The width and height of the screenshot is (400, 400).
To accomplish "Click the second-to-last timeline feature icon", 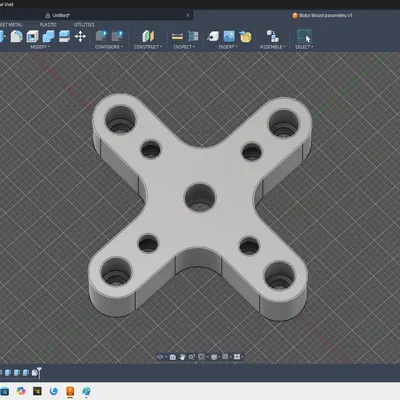I will click(x=26, y=373).
